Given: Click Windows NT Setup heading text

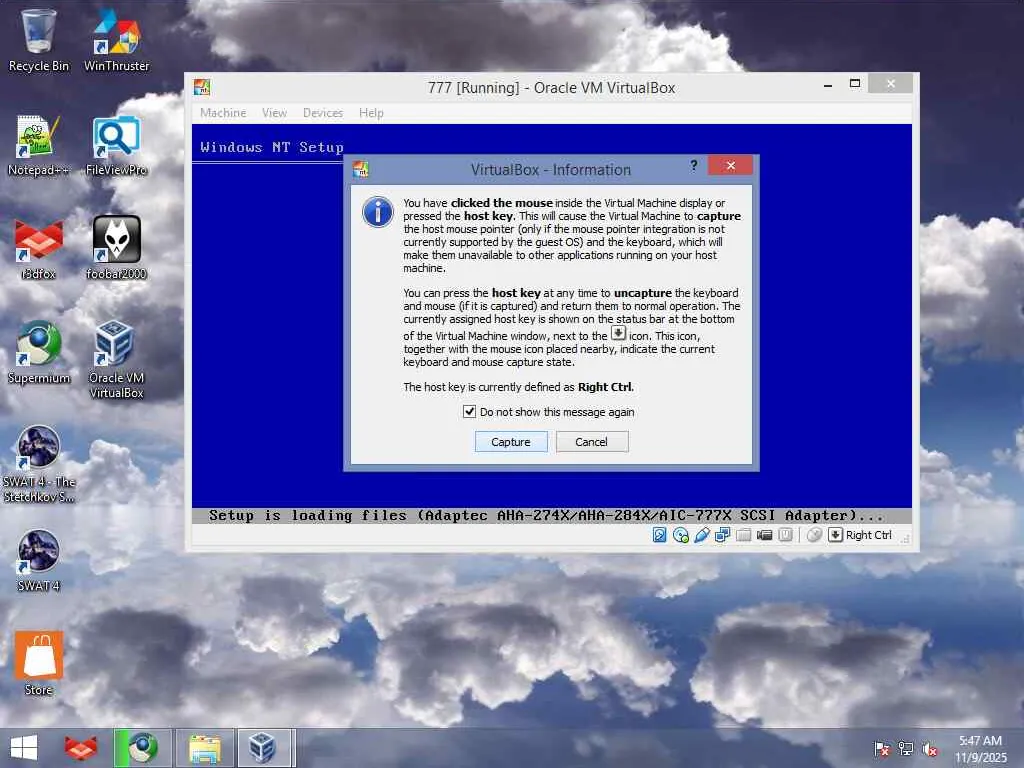Looking at the screenshot, I should [272, 148].
